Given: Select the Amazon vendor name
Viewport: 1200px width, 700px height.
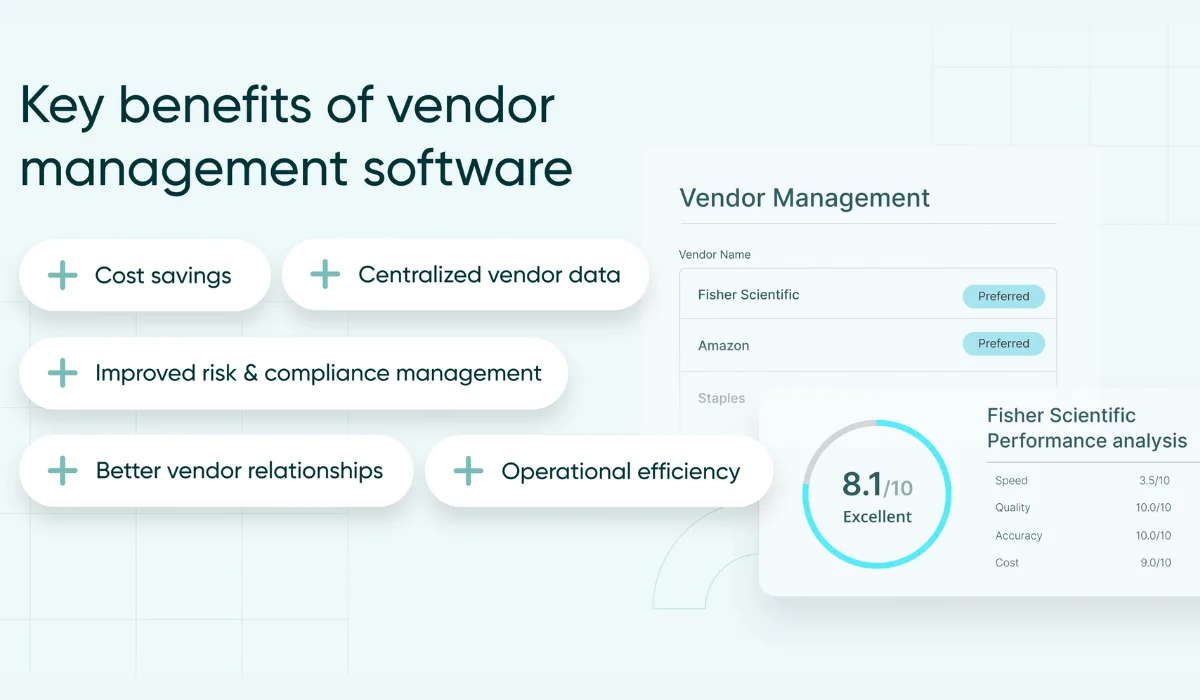Looking at the screenshot, I should [x=723, y=345].
